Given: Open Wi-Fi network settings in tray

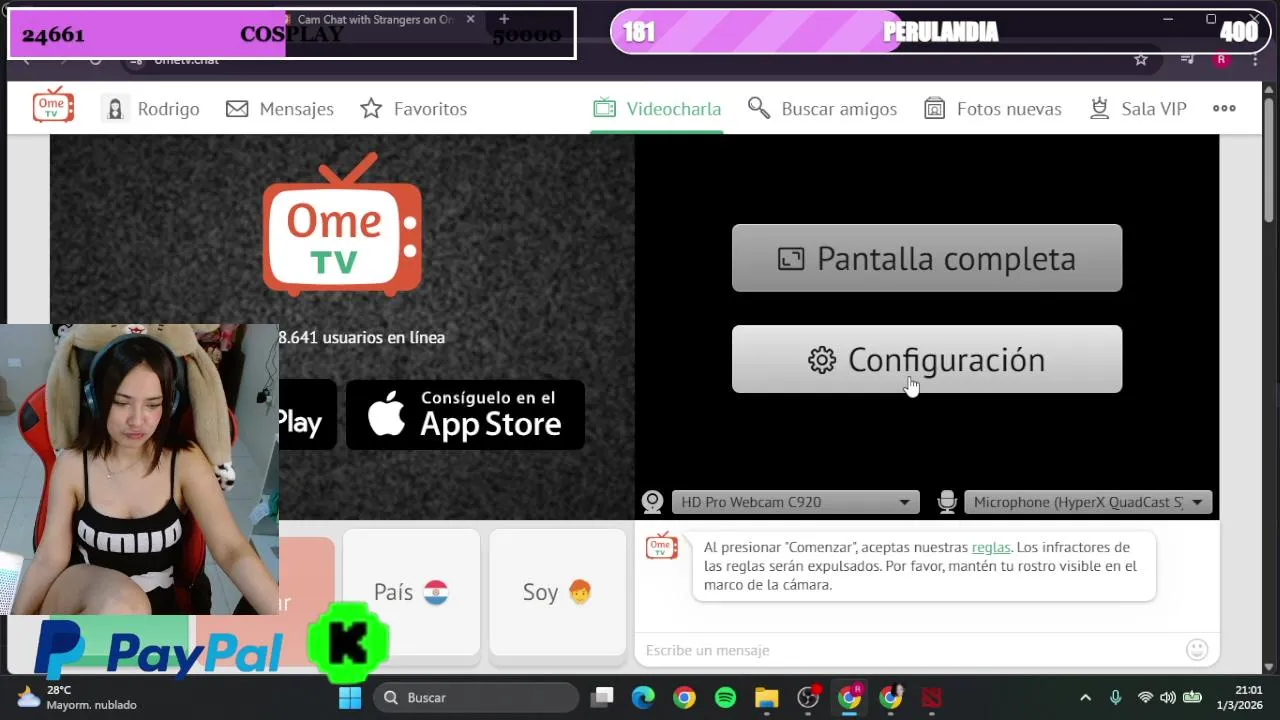Looking at the screenshot, I should (x=1145, y=697).
